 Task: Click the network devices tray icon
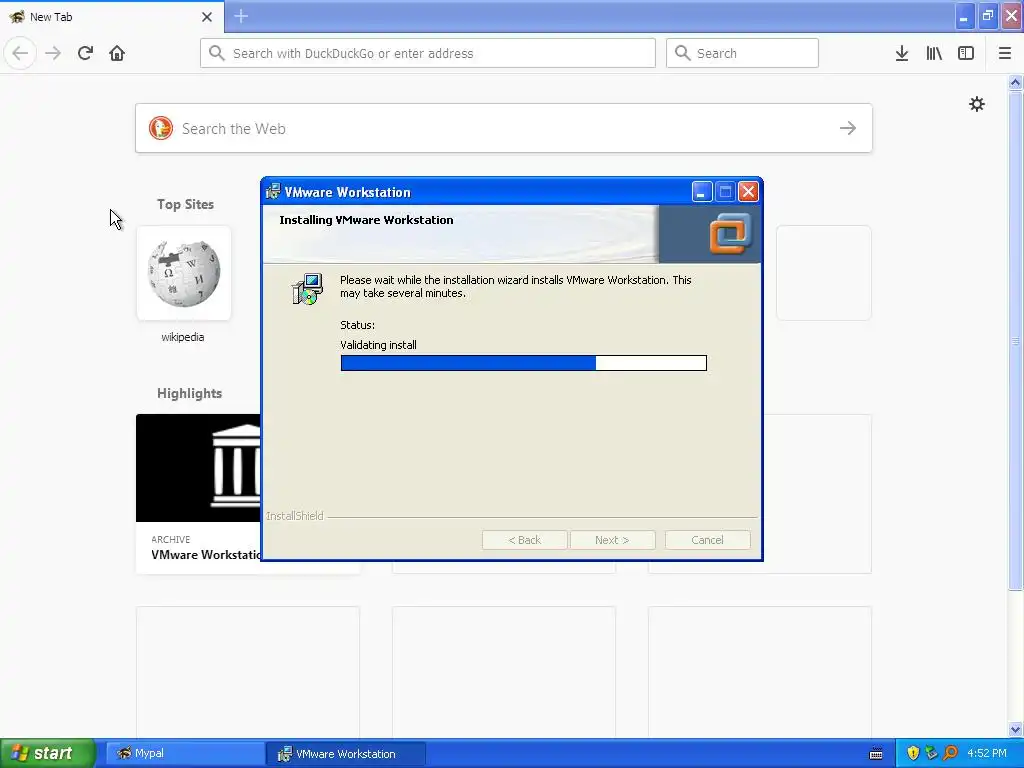[931, 753]
